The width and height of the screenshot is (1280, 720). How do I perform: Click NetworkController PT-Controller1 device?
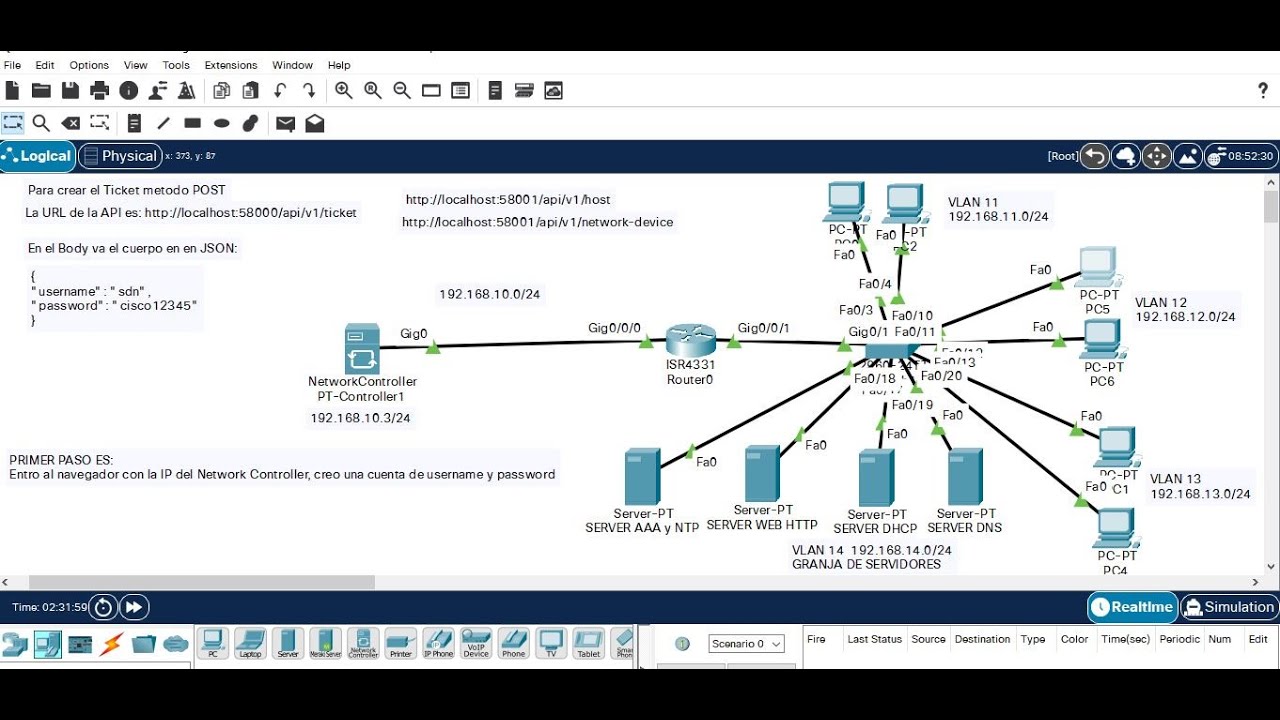click(x=362, y=348)
